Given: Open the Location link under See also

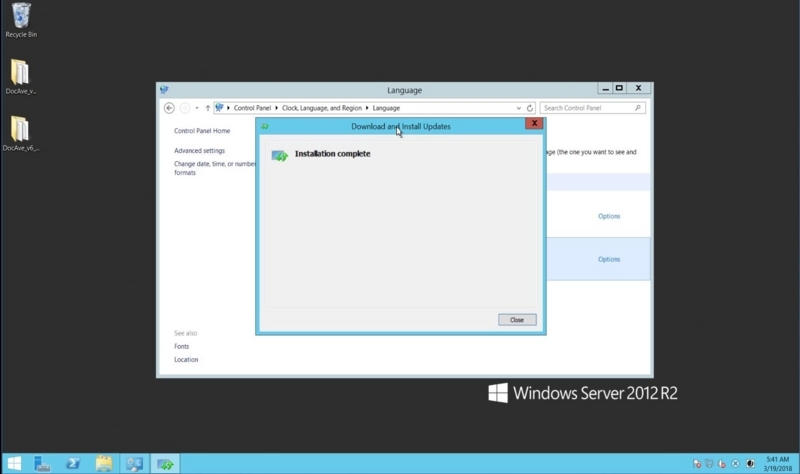Looking at the screenshot, I should [186, 360].
